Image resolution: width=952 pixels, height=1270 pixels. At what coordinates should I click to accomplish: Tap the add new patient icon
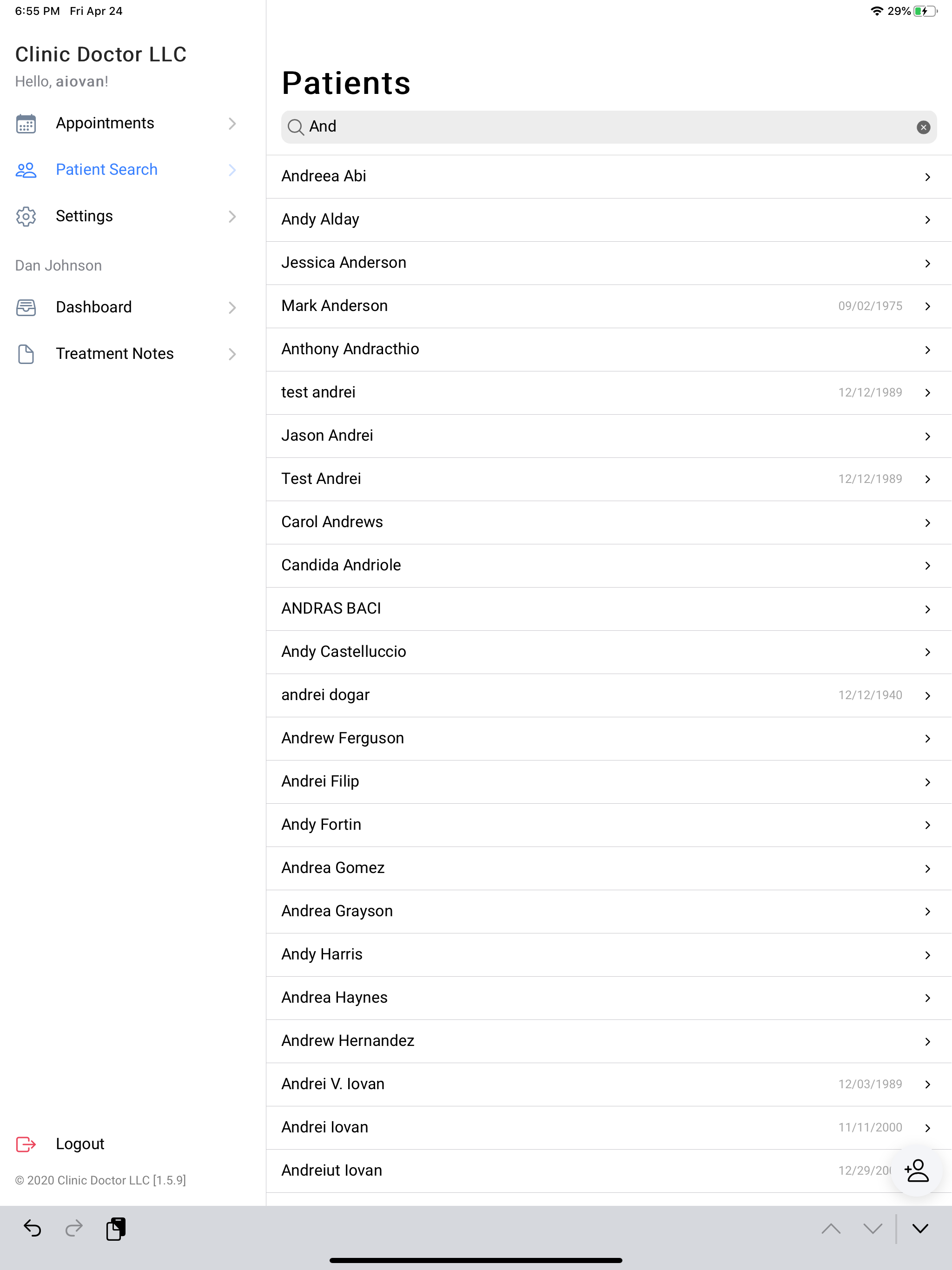click(916, 1171)
